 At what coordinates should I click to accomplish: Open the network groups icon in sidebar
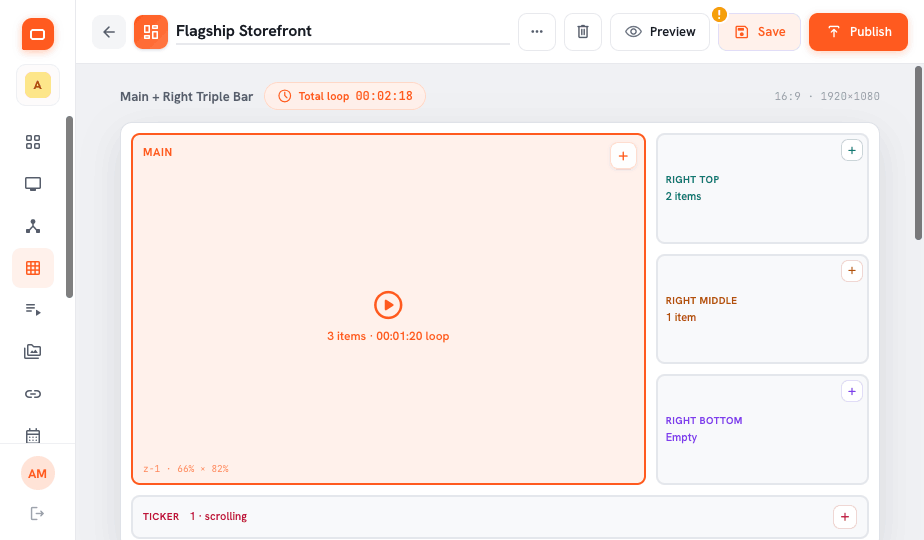[33, 226]
